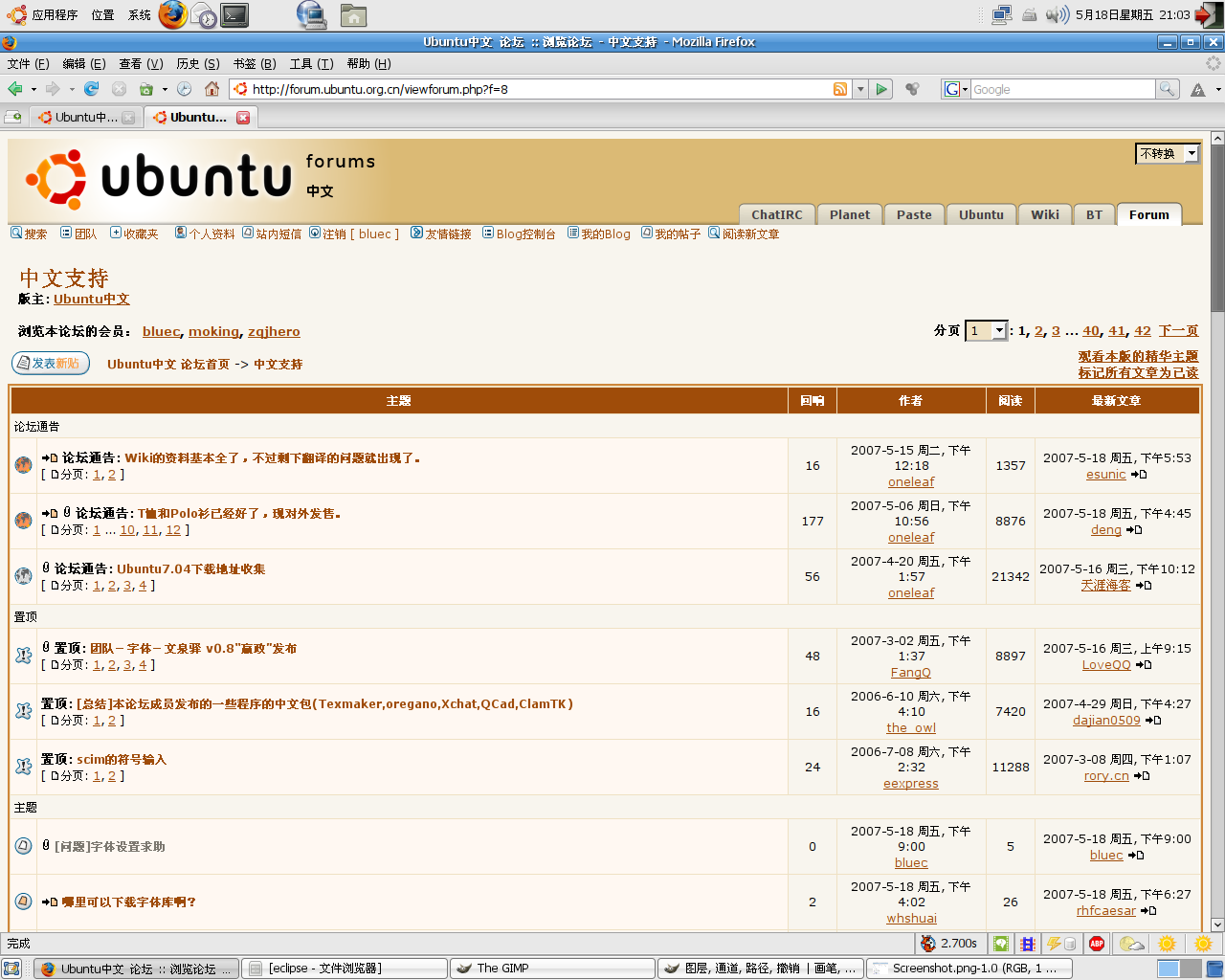The width and height of the screenshot is (1225, 980).
Task: Reload the page with refresh icon
Action: (x=91, y=89)
